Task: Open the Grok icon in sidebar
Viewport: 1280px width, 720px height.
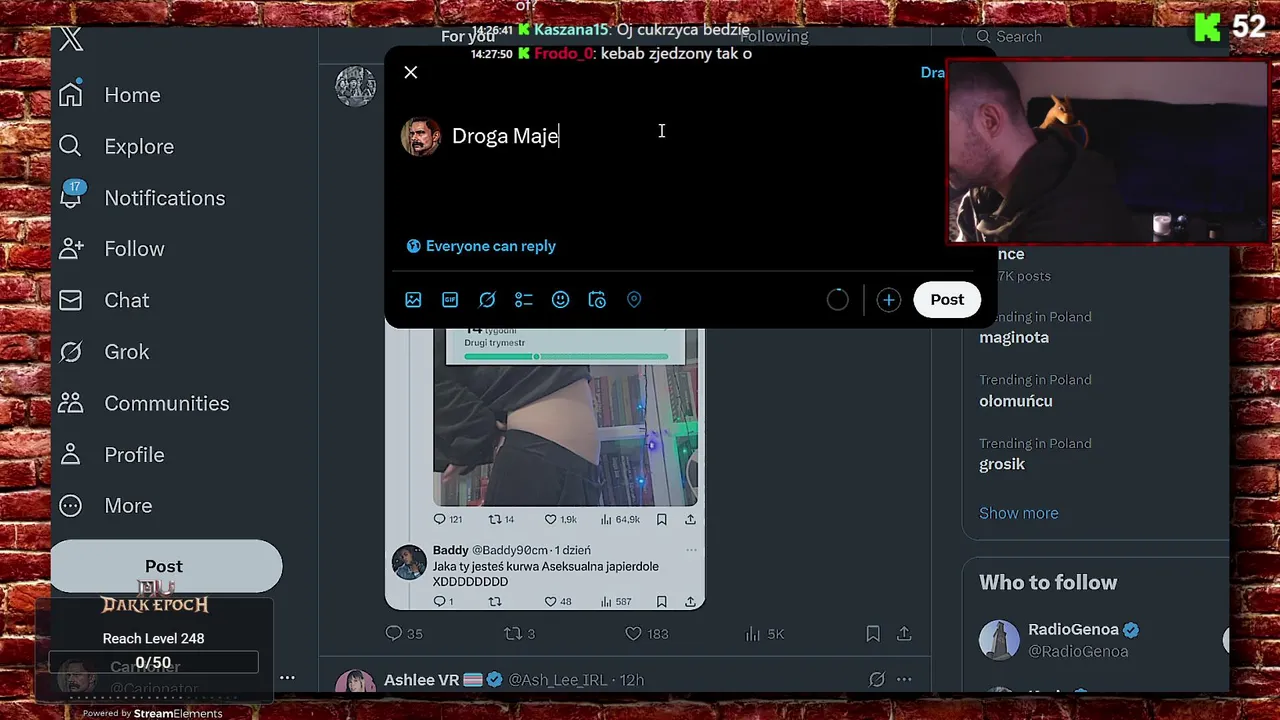Action: (70, 352)
